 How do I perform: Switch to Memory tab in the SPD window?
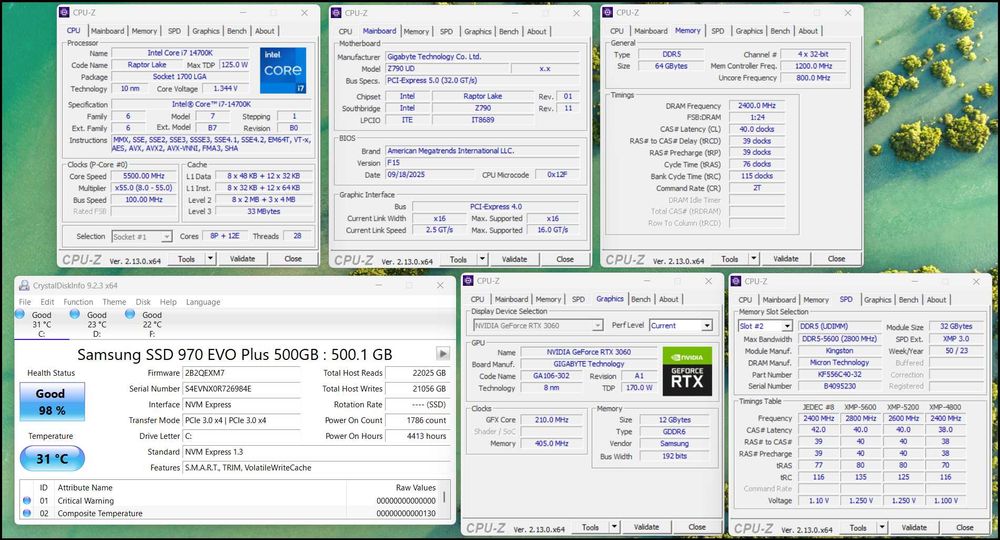tap(816, 300)
